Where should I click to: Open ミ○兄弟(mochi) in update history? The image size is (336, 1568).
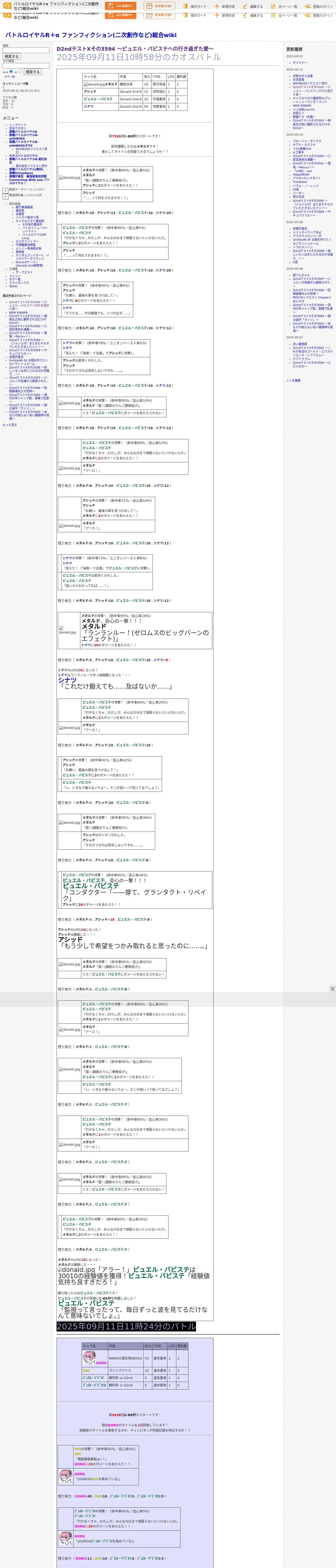click(304, 109)
